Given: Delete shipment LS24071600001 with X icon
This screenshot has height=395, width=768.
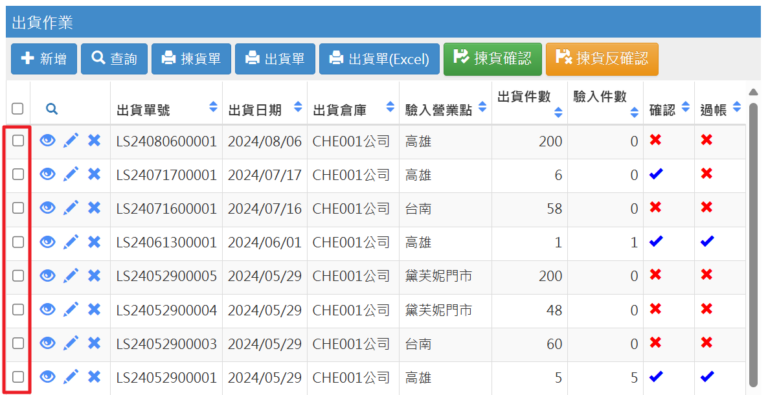Looking at the screenshot, I should pos(94,208).
